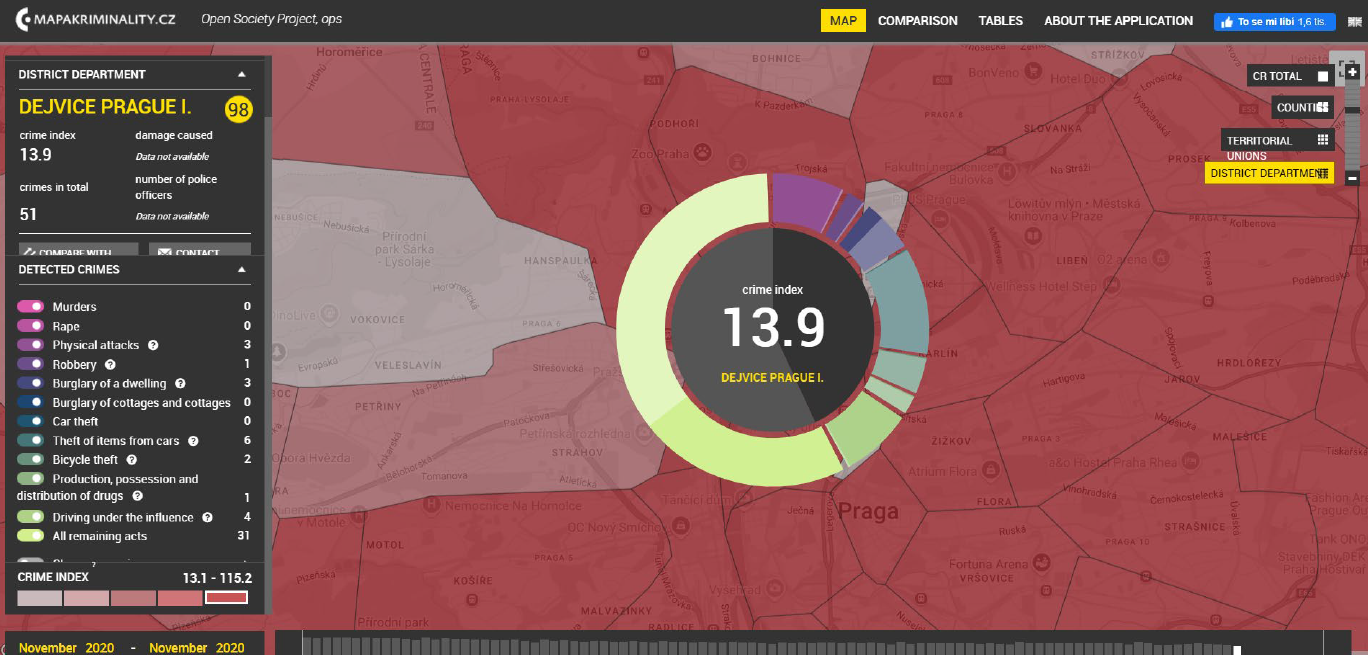Click the Counties grid icon
The image size is (1368, 655).
(1322, 107)
